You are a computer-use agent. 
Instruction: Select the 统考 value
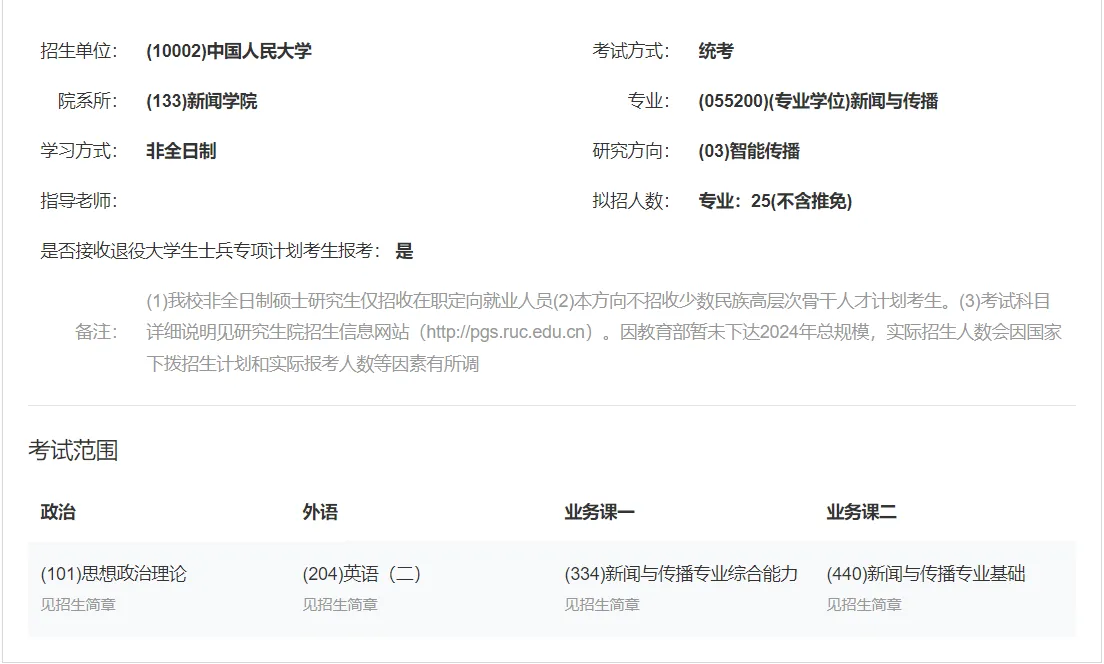click(716, 51)
